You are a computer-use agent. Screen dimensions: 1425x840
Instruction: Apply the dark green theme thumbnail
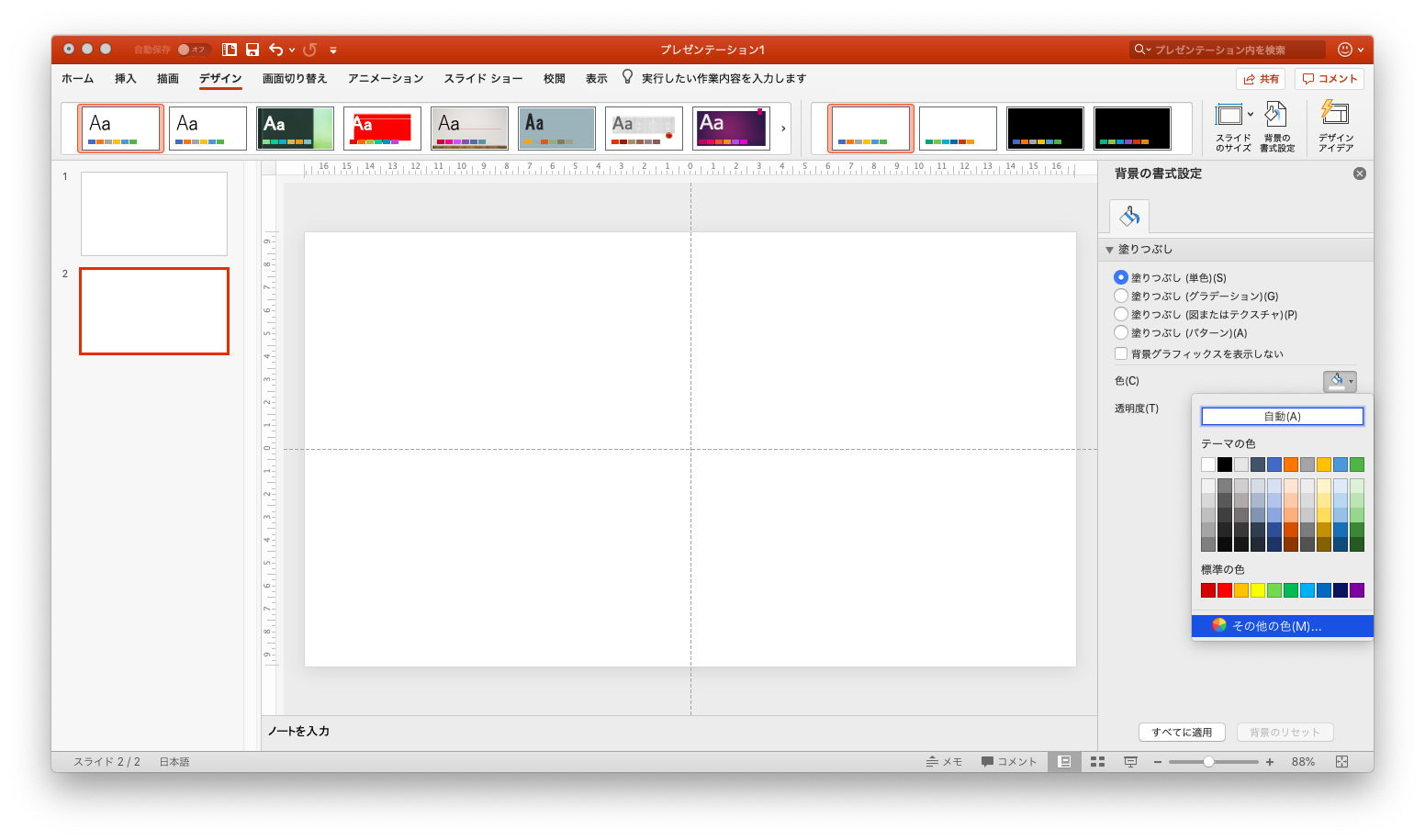pos(295,128)
